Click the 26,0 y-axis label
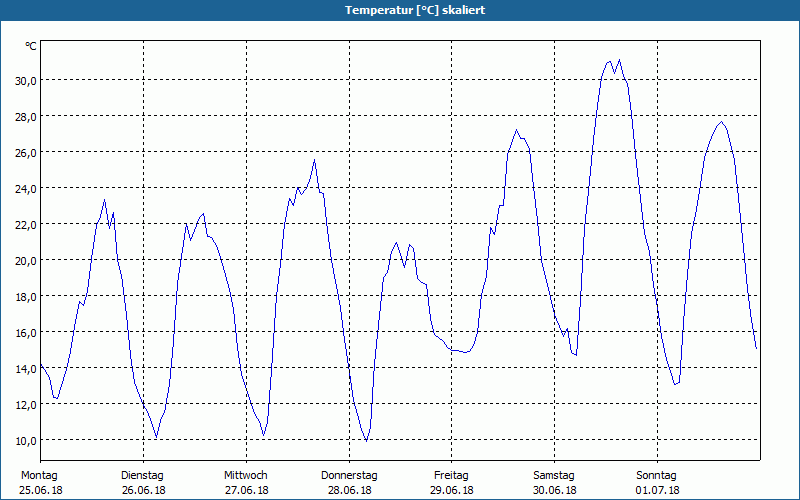Screen dimensions: 800x500 pos(25,153)
